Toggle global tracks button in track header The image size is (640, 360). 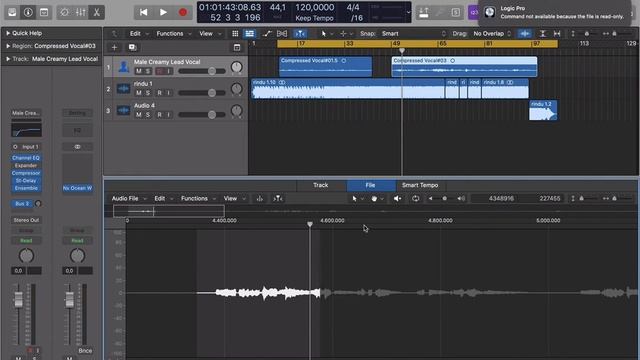click(237, 47)
